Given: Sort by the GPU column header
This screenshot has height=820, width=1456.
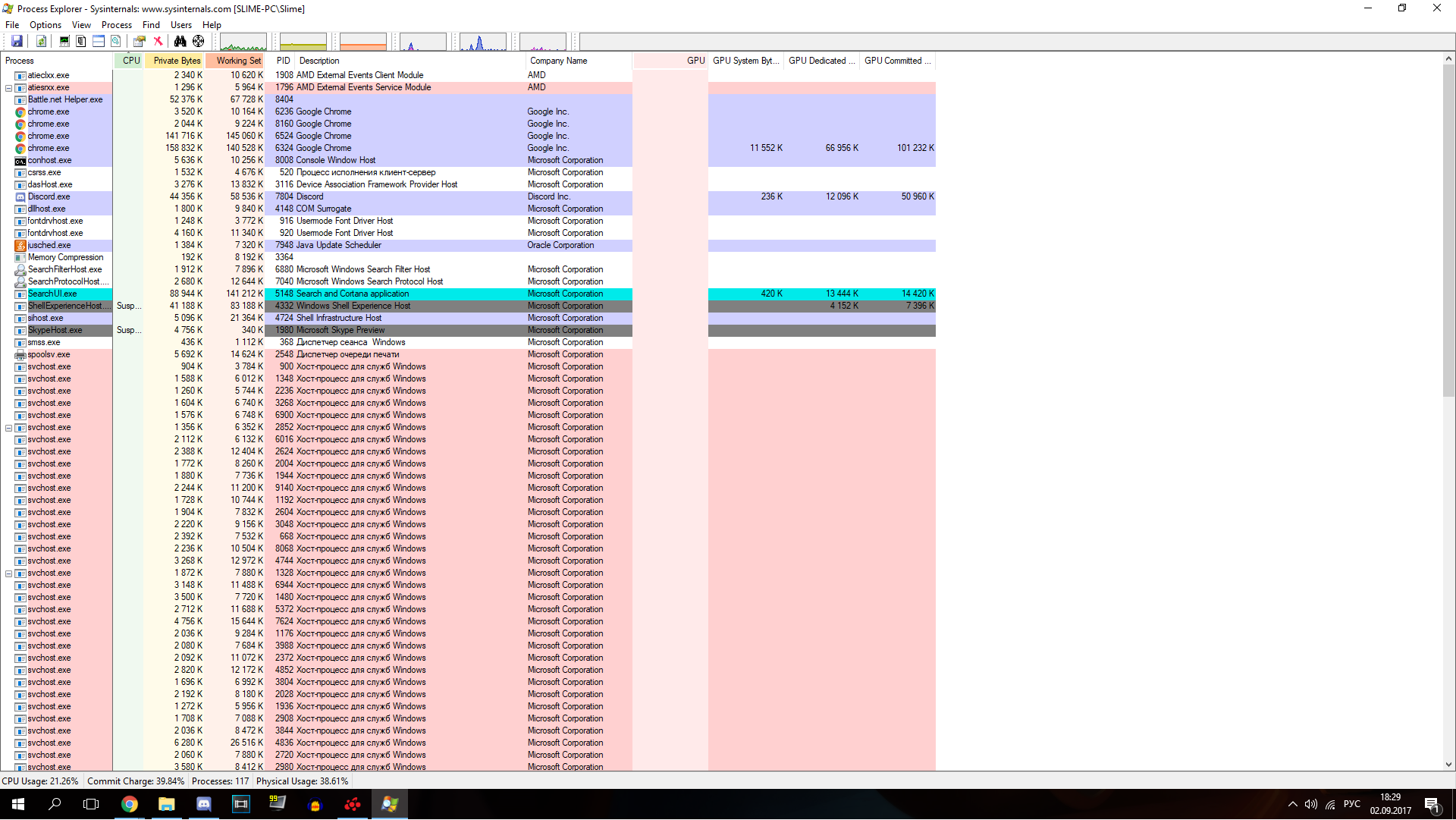Looking at the screenshot, I should point(670,61).
